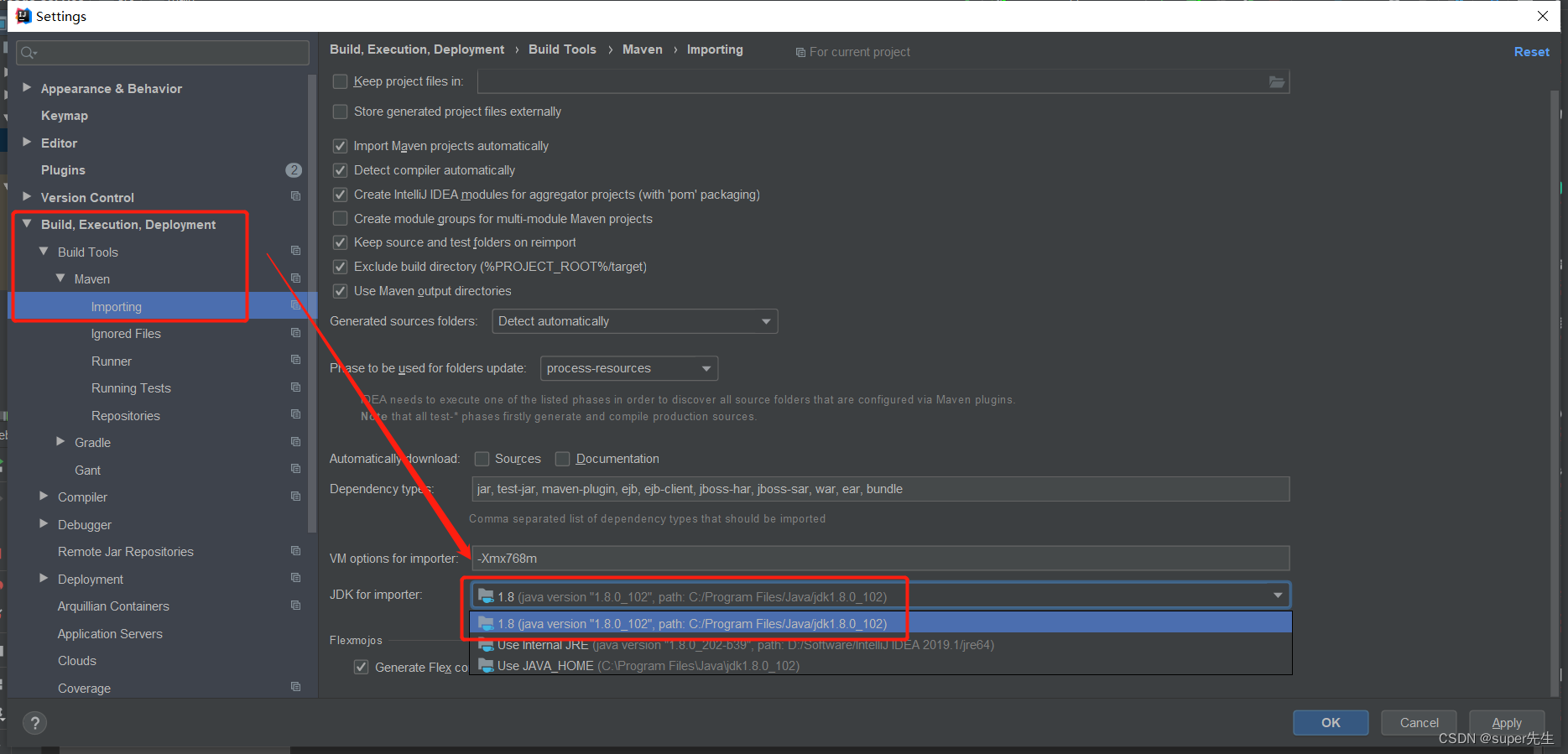Click the Cancel button

[x=1419, y=723]
